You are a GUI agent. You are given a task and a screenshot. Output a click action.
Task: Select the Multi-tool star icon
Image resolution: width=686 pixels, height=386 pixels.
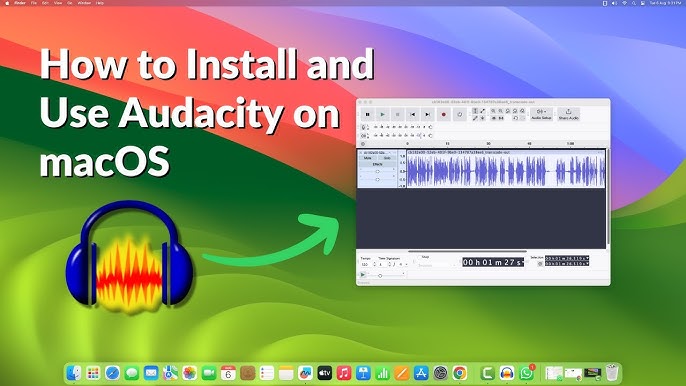tap(483, 118)
